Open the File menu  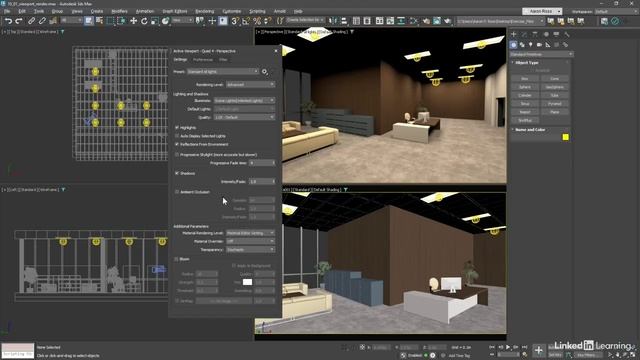tap(7, 11)
